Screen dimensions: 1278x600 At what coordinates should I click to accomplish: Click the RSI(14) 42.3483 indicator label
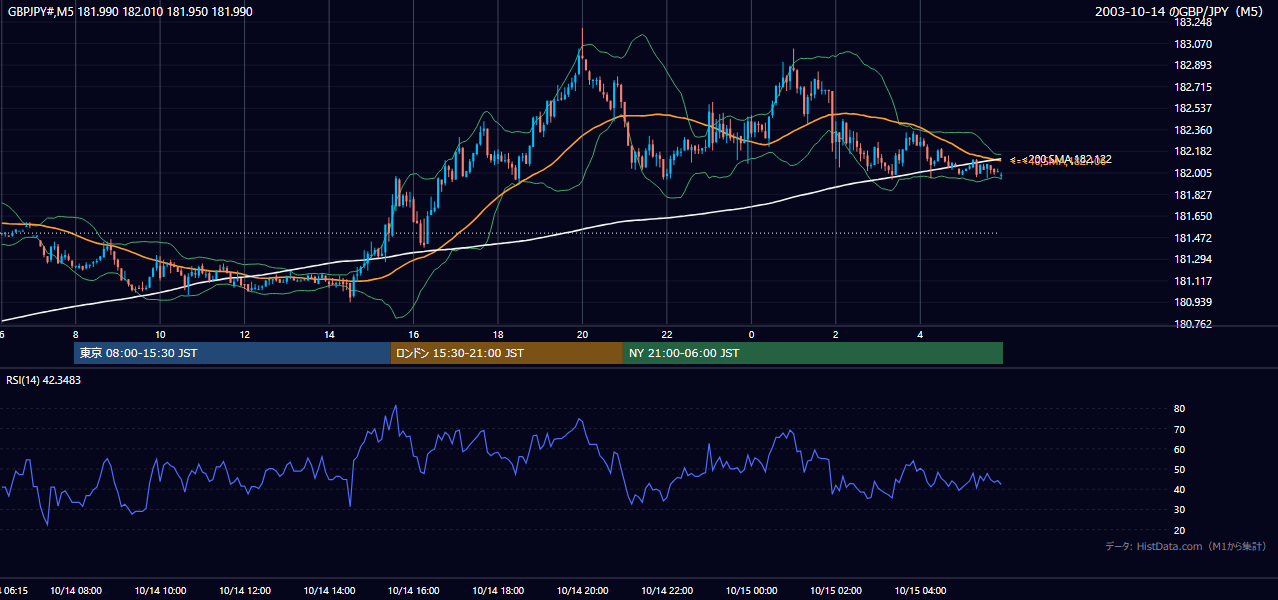[41, 380]
